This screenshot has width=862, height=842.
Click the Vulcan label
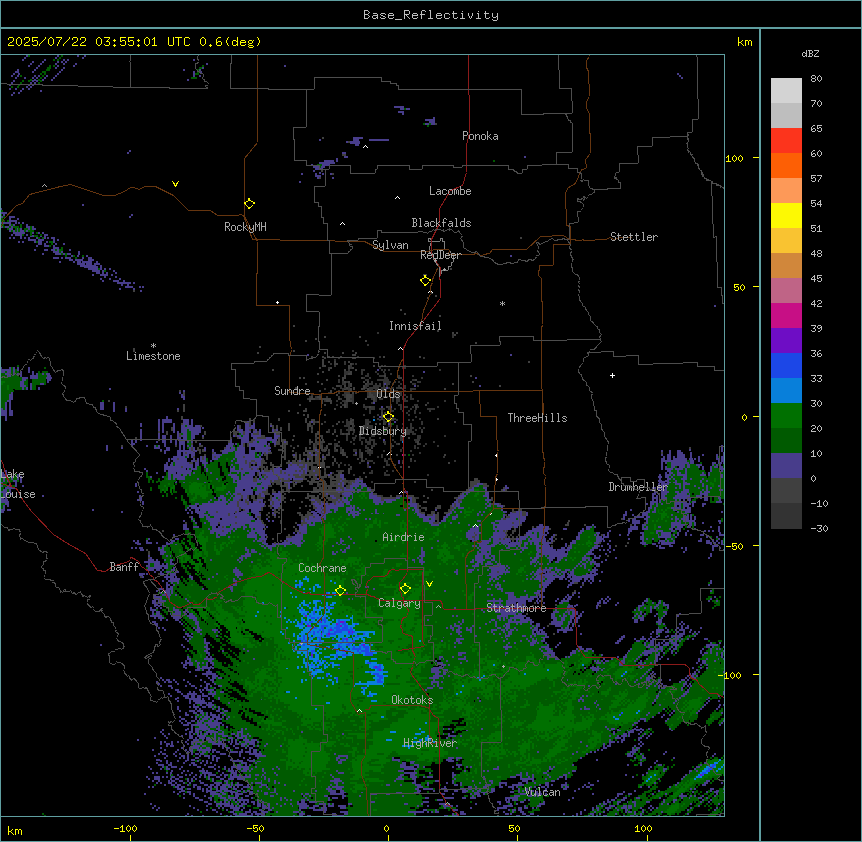click(x=543, y=792)
